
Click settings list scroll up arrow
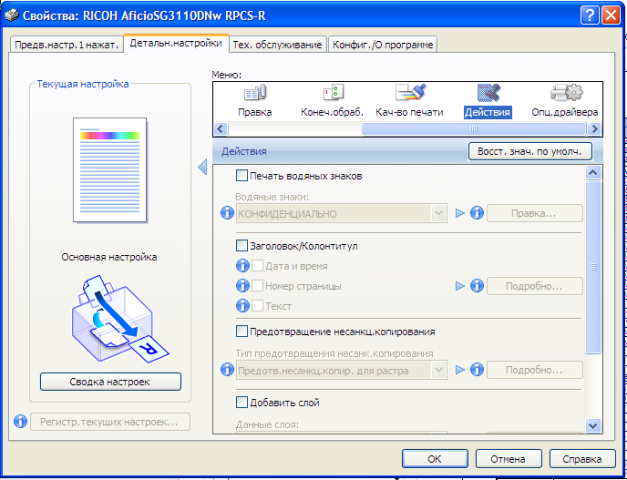tap(593, 172)
